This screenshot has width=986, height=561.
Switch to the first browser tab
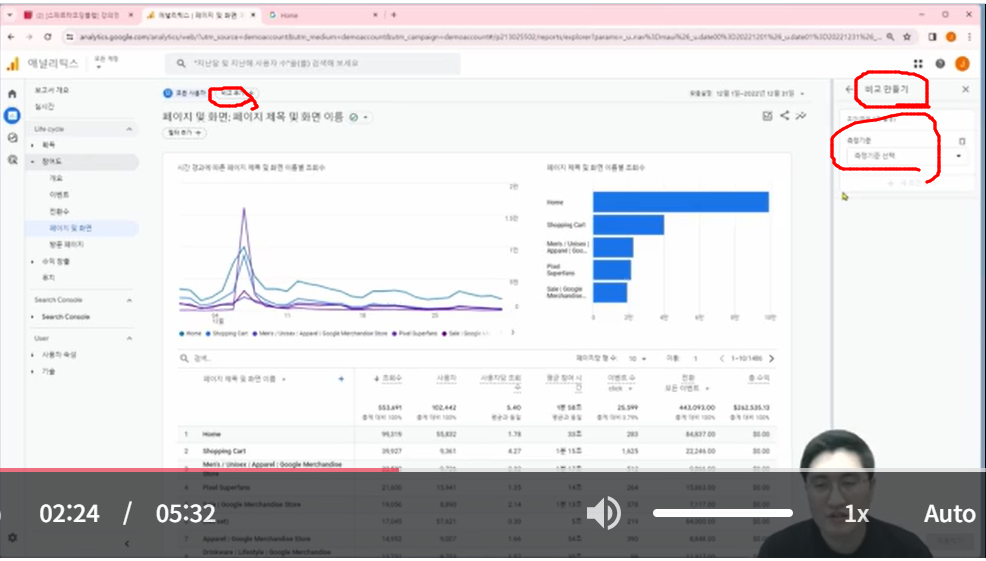click(x=78, y=14)
